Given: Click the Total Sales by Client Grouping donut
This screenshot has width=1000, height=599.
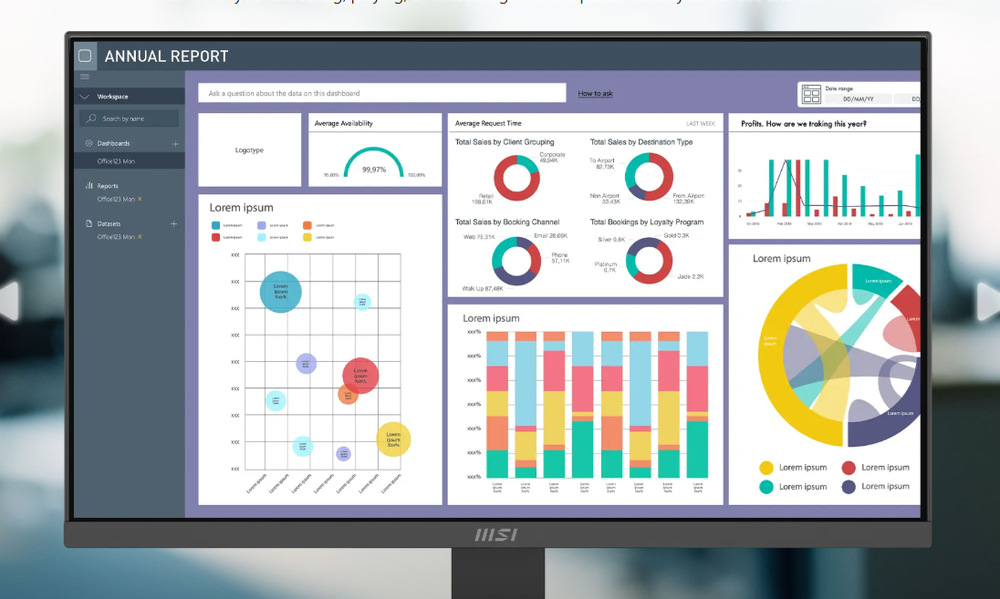Looking at the screenshot, I should coord(517,178).
